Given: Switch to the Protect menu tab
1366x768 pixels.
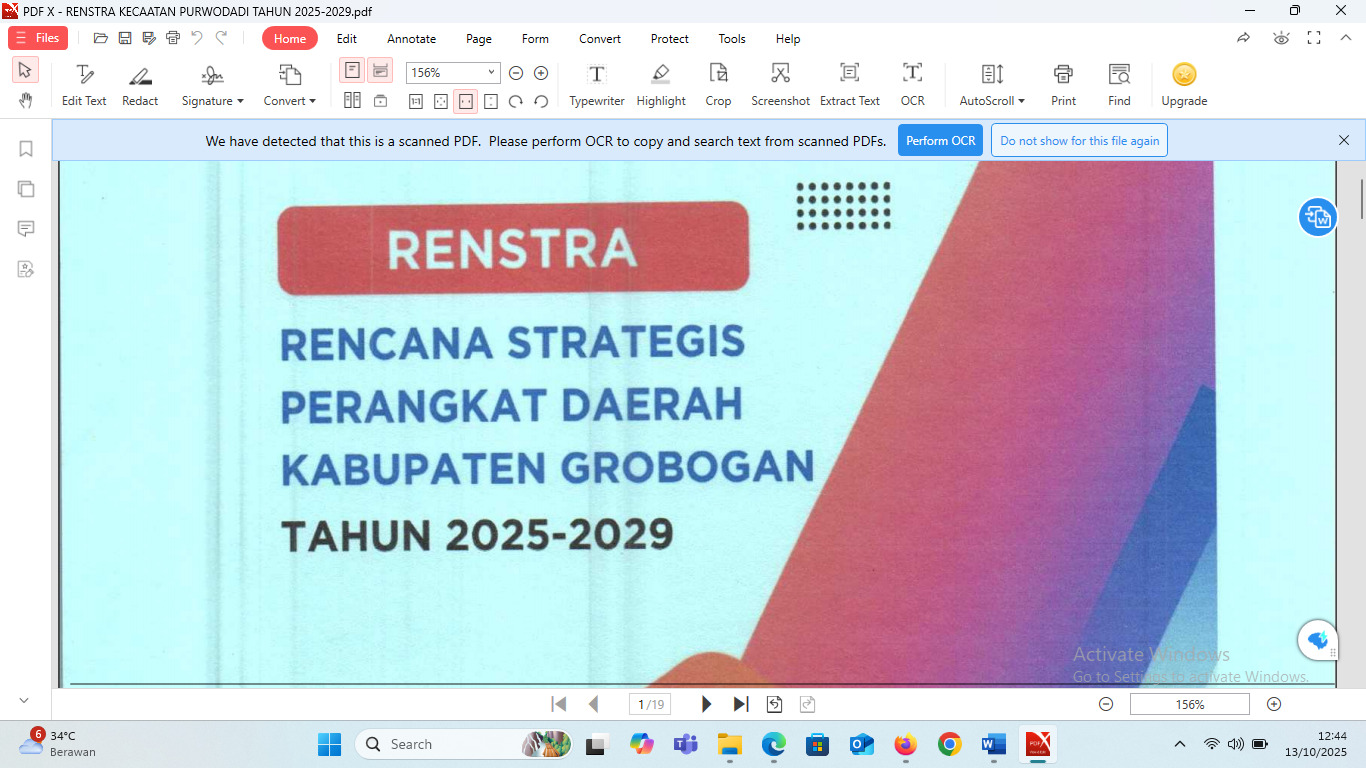Looking at the screenshot, I should click(x=669, y=39).
